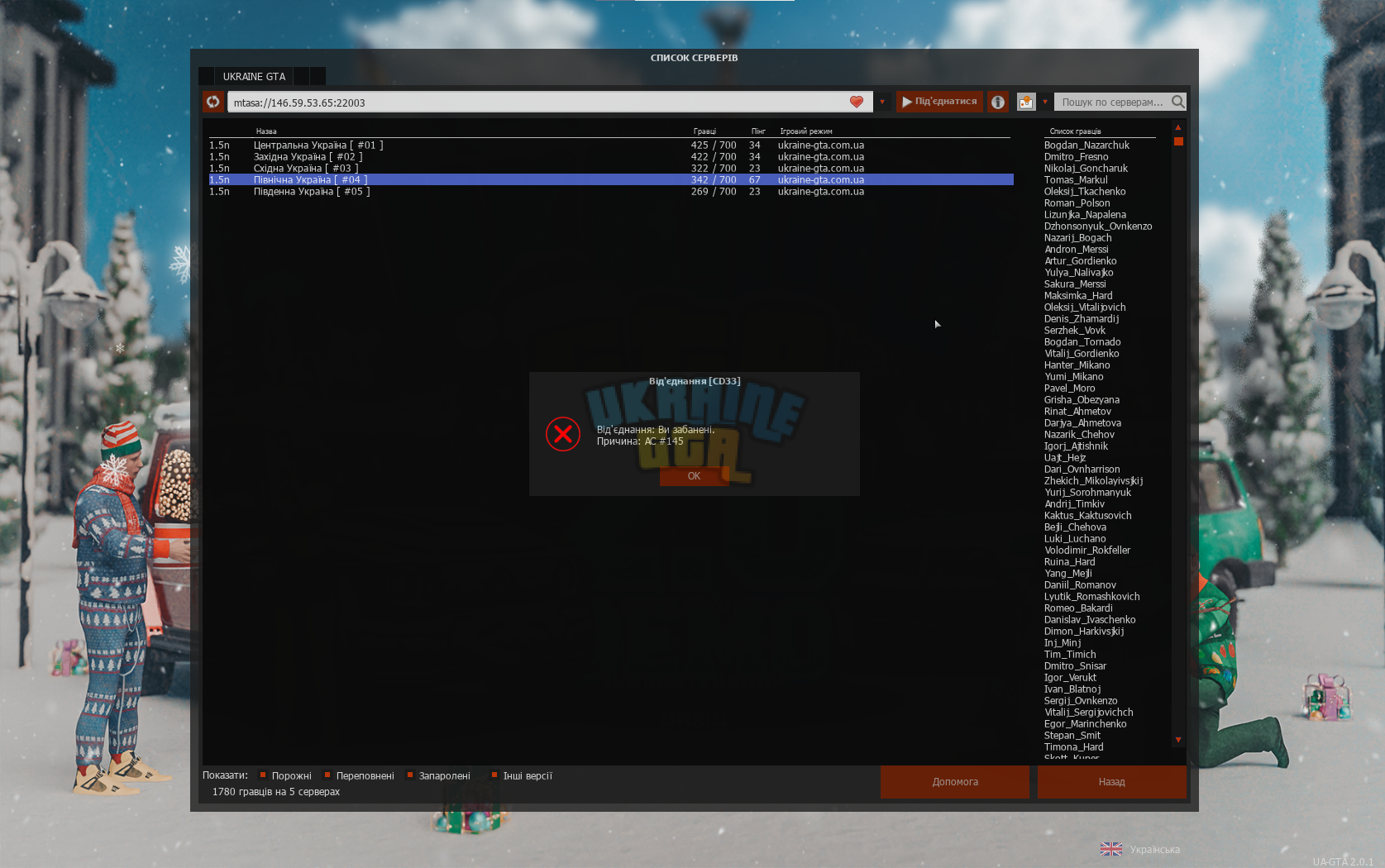Viewport: 1385px width, 868px height.
Task: Select server Західна Україна [ #02 ]
Action: 611,157
